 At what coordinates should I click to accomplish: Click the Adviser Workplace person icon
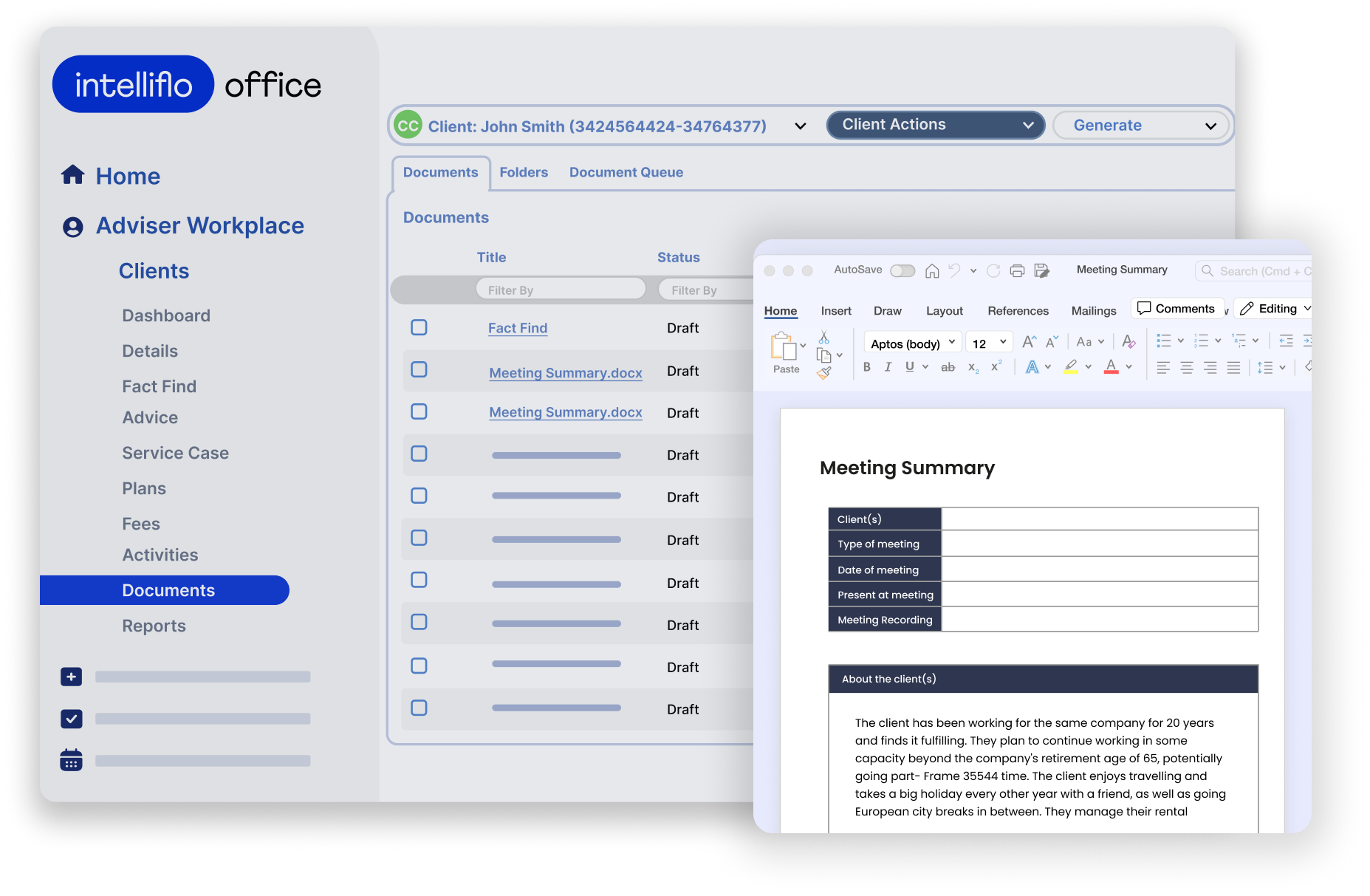(x=72, y=227)
